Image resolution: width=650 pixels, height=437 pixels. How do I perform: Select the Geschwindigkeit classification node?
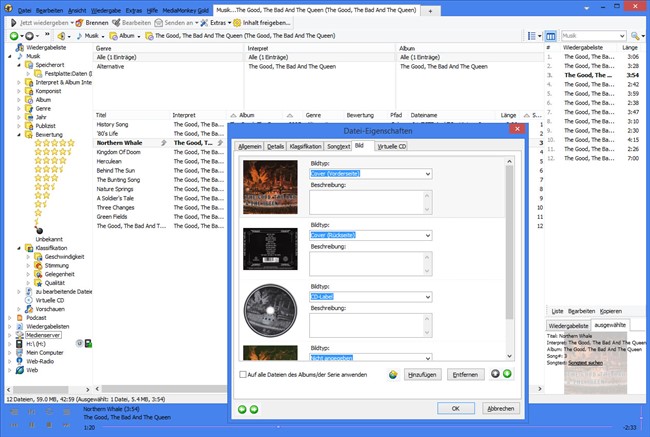point(64,257)
